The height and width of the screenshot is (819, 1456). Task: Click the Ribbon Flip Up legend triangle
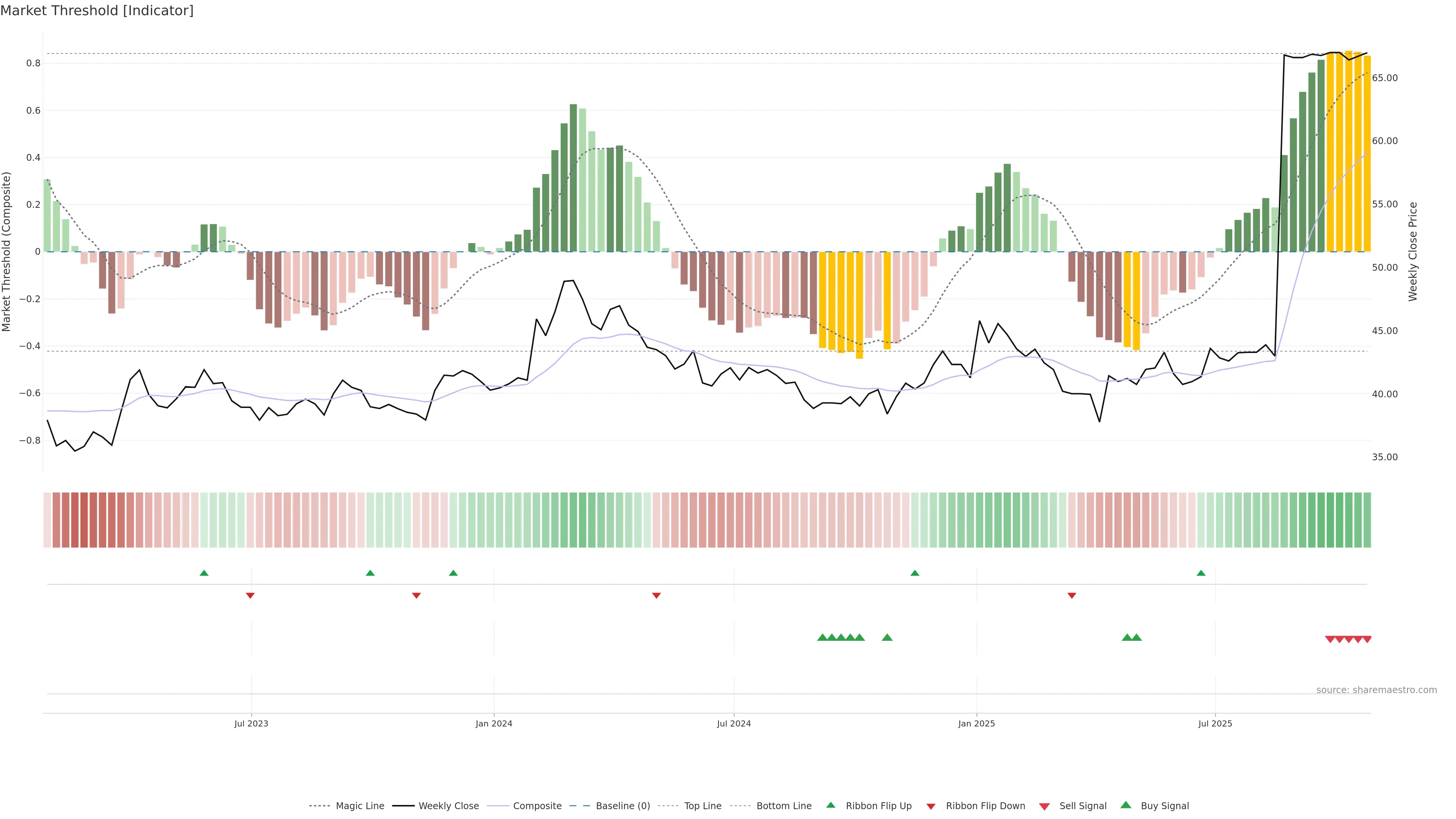click(x=830, y=805)
